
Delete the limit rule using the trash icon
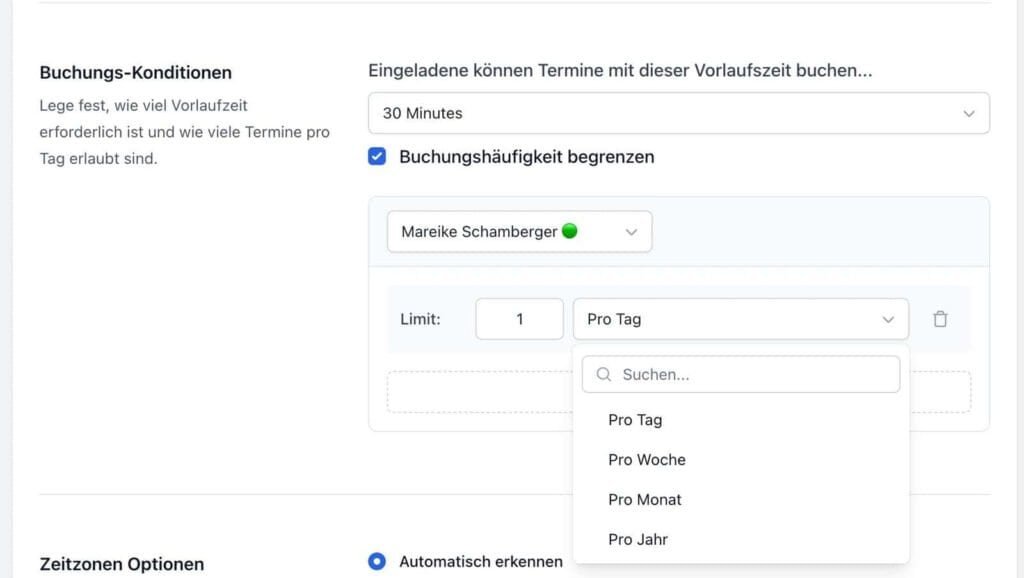[x=939, y=318]
